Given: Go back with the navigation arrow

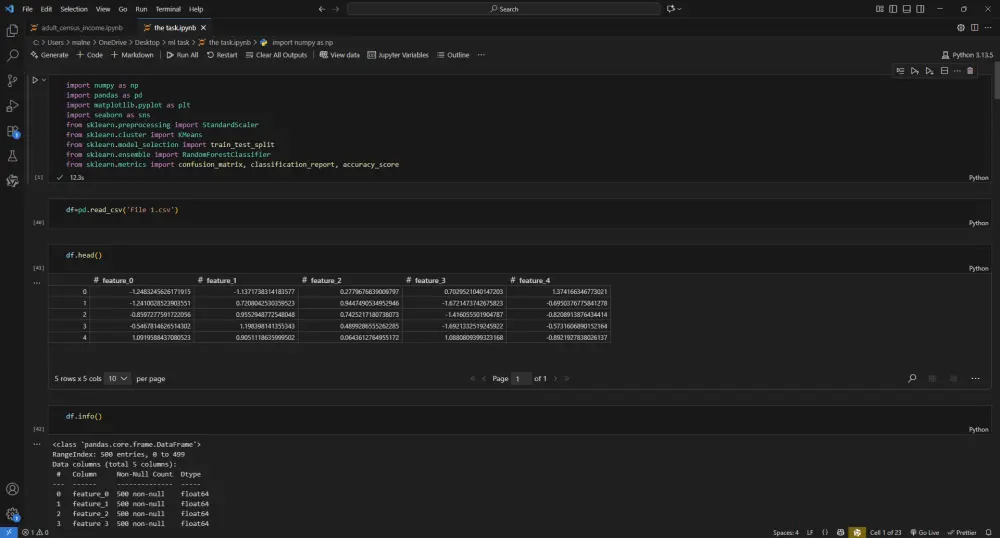Looking at the screenshot, I should (321, 9).
